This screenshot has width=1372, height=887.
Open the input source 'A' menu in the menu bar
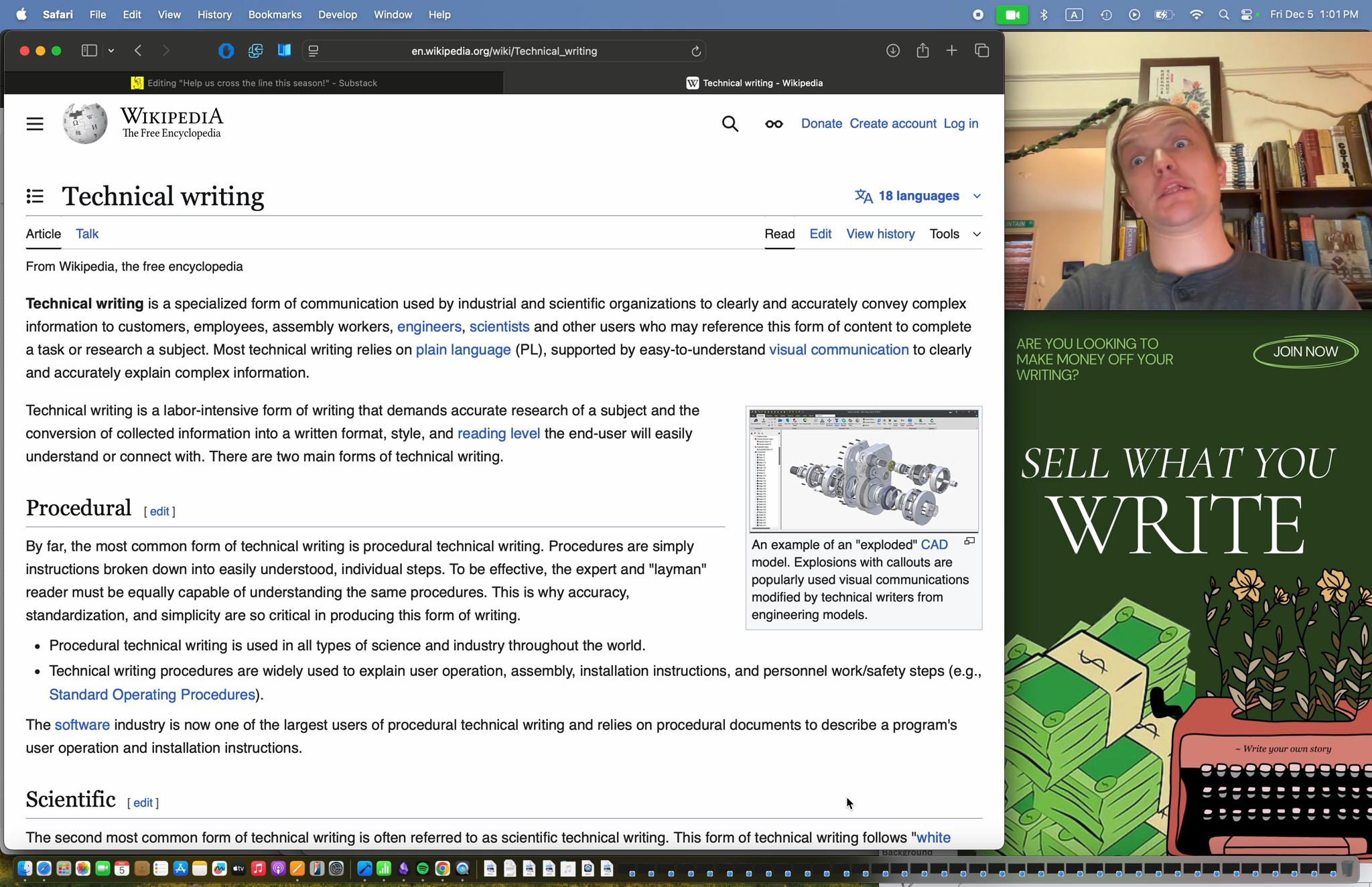coord(1074,15)
